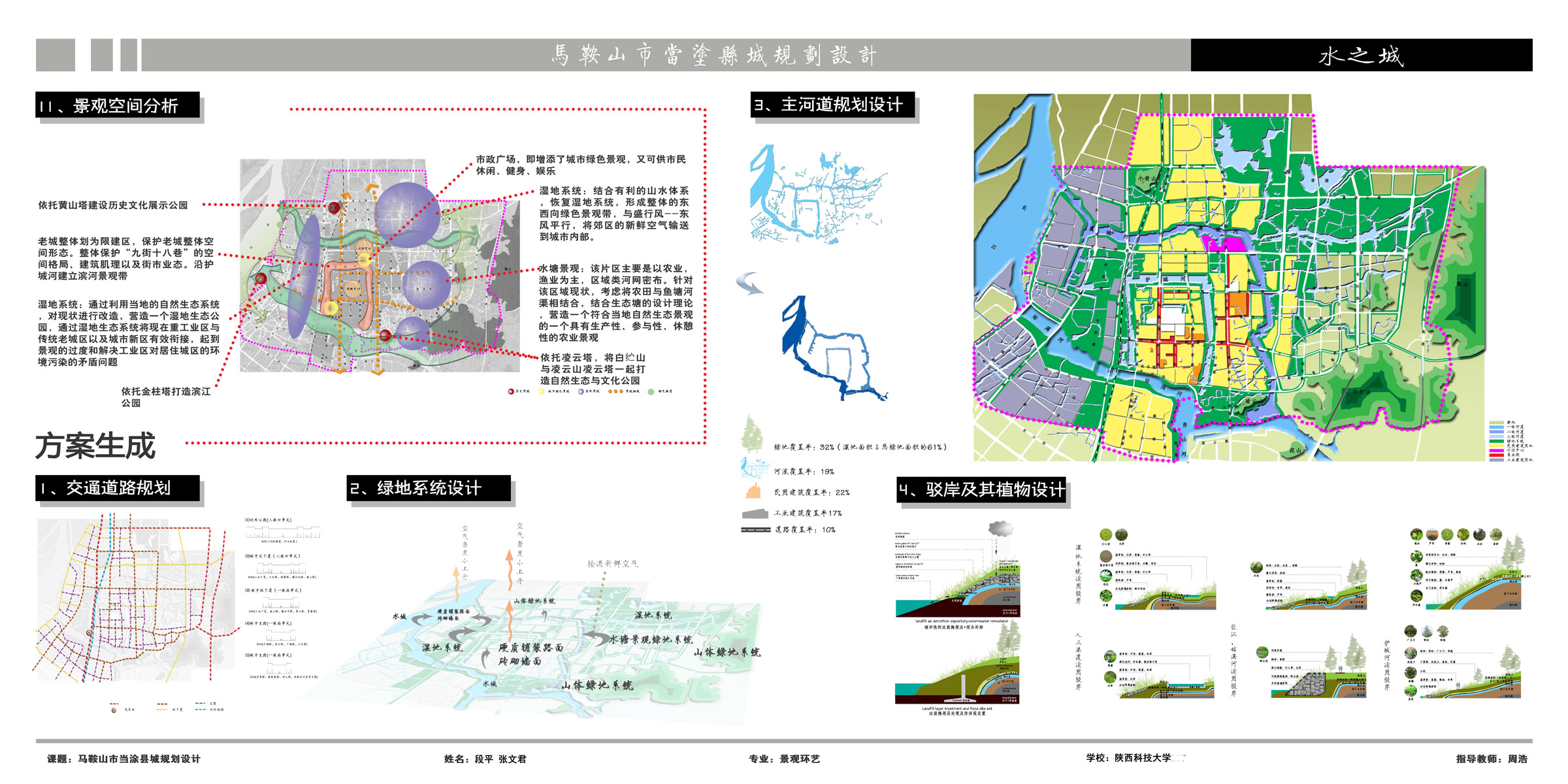Viewport: 1568px width, 784px height.
Task: Click the curved arrow between the two river diagrams
Action: coord(749,283)
